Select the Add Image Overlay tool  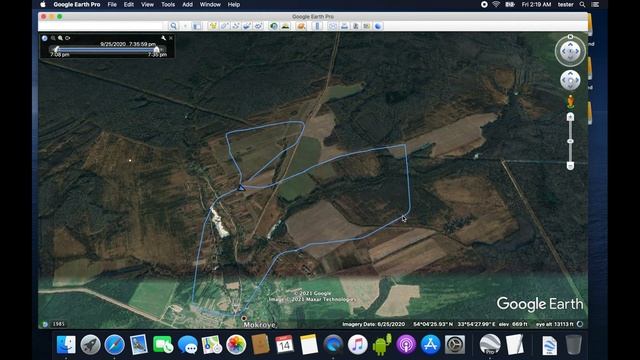[247, 26]
